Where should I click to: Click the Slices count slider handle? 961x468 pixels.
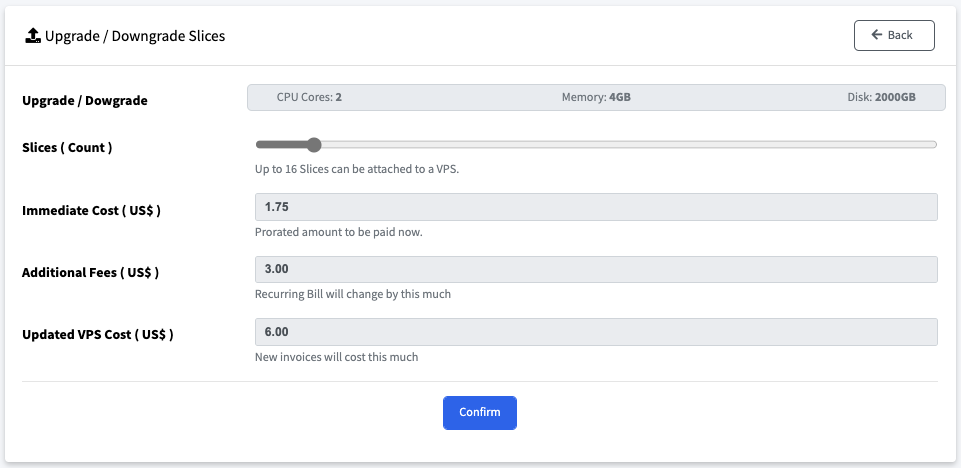314,145
